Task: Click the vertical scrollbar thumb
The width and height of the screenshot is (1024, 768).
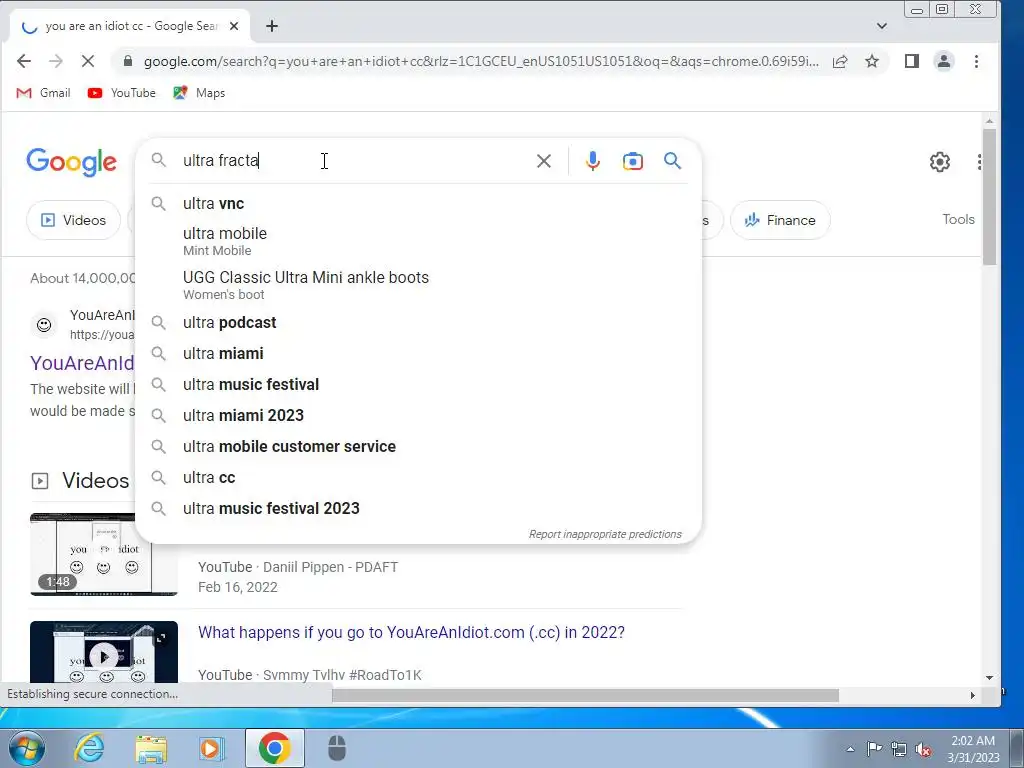Action: point(989,196)
